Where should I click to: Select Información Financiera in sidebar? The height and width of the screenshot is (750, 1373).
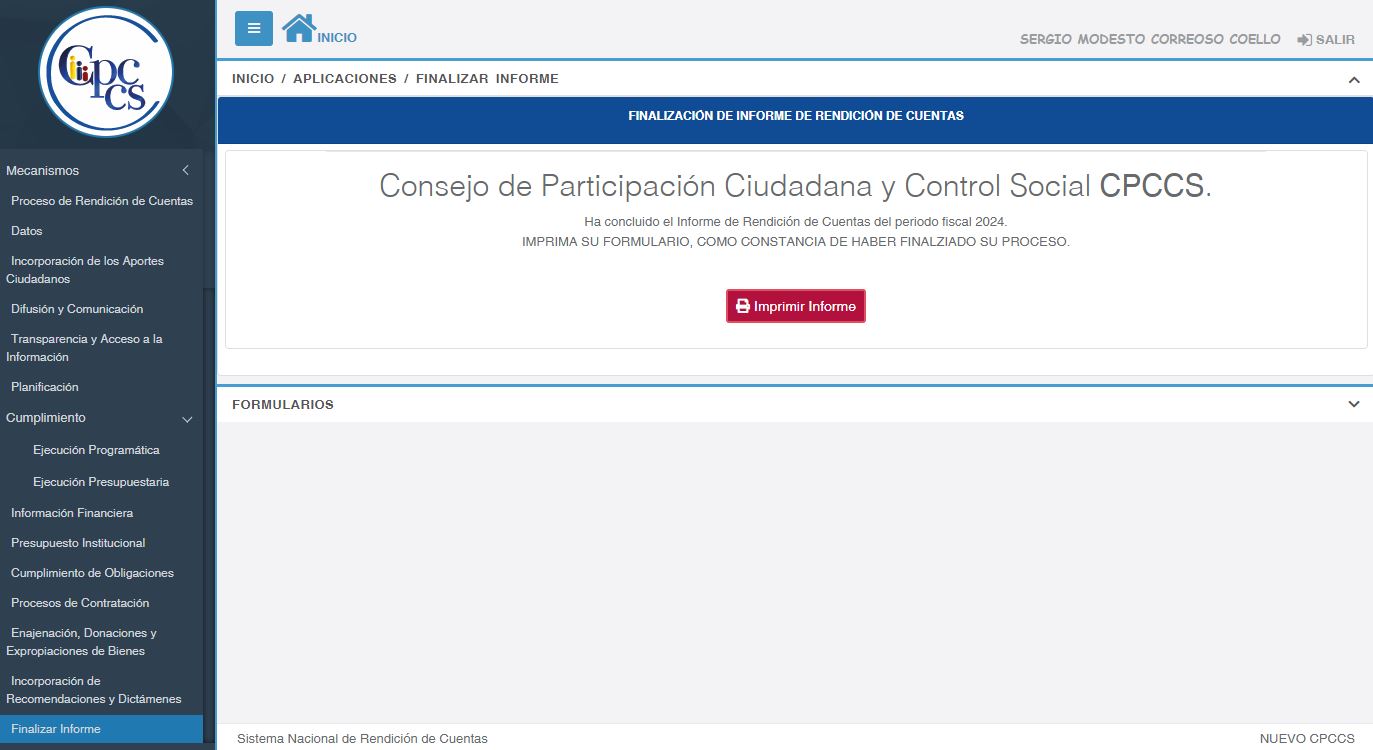click(72, 513)
